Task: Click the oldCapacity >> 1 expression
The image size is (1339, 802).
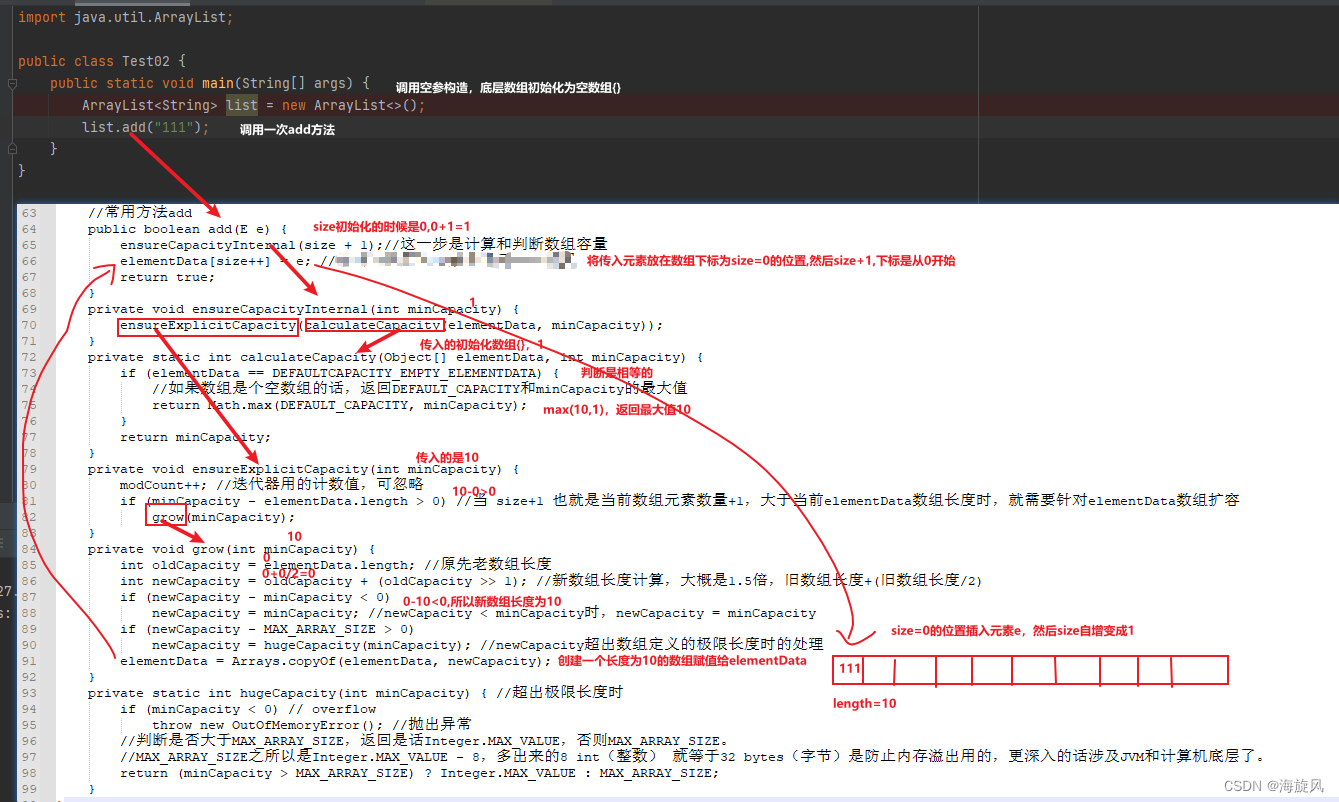Action: [x=449, y=581]
